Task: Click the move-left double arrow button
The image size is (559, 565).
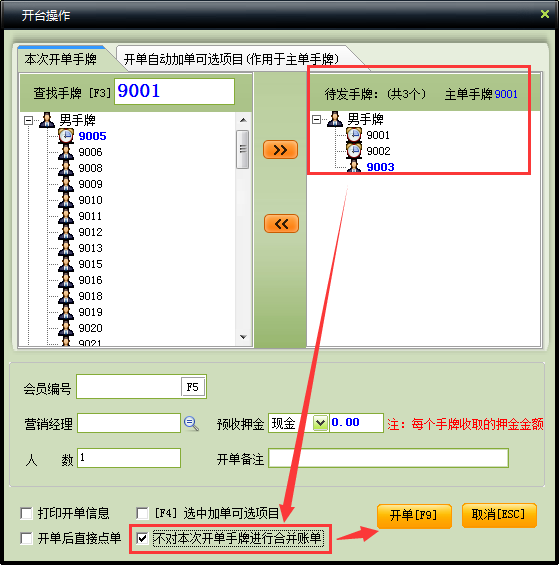Action: tap(281, 224)
